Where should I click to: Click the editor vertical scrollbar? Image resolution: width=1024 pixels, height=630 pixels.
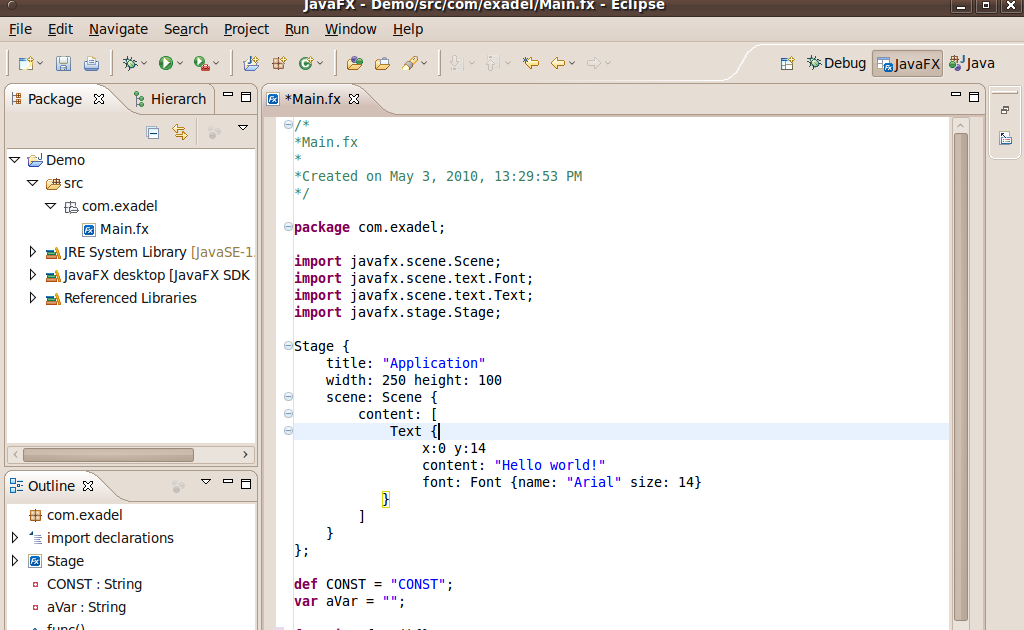click(x=960, y=375)
